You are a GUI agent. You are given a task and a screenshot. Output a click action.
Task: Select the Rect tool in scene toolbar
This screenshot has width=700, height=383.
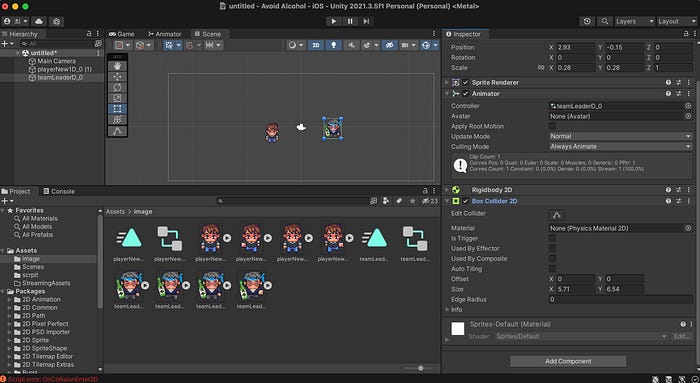click(117, 109)
